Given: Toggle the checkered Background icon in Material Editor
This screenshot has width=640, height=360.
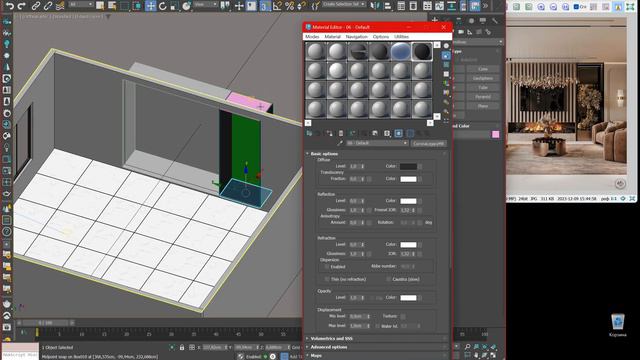Looking at the screenshot, I should 446,64.
